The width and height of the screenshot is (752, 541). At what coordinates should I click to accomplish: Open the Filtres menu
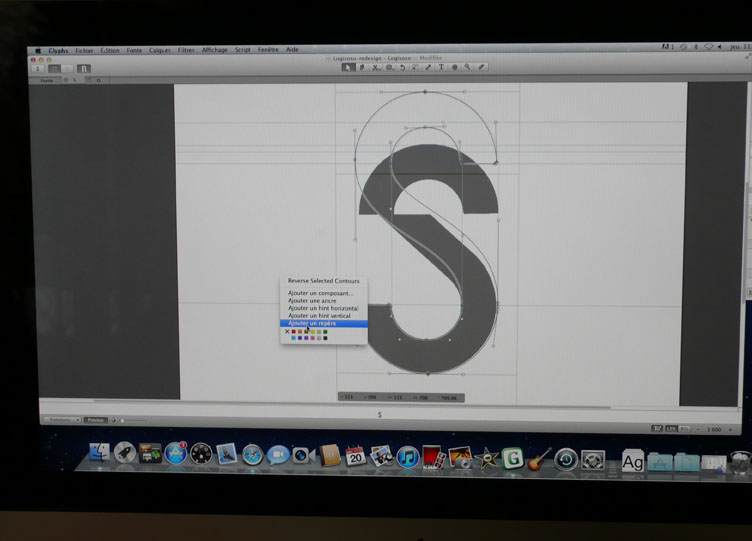pos(186,50)
